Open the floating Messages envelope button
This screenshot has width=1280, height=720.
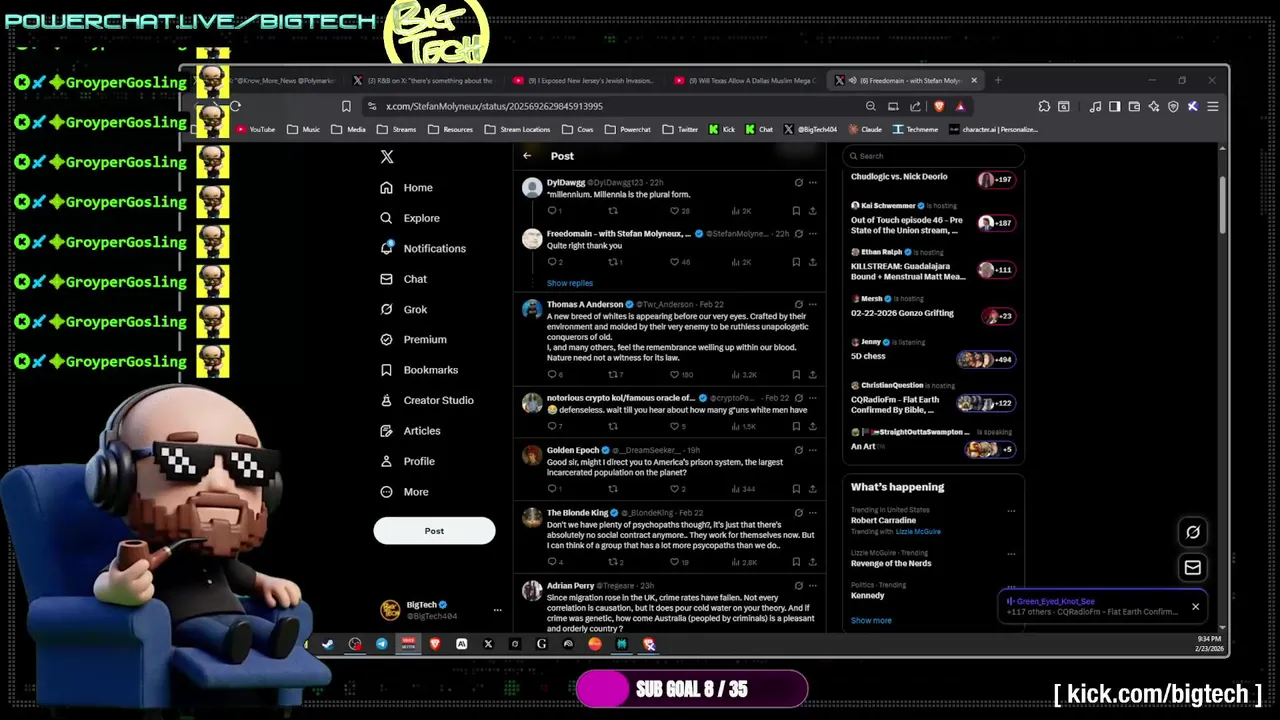pos(1193,568)
